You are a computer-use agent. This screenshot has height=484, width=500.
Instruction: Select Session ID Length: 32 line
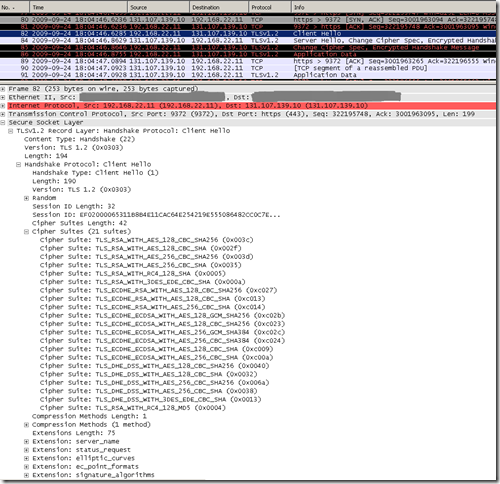[x=74, y=206]
